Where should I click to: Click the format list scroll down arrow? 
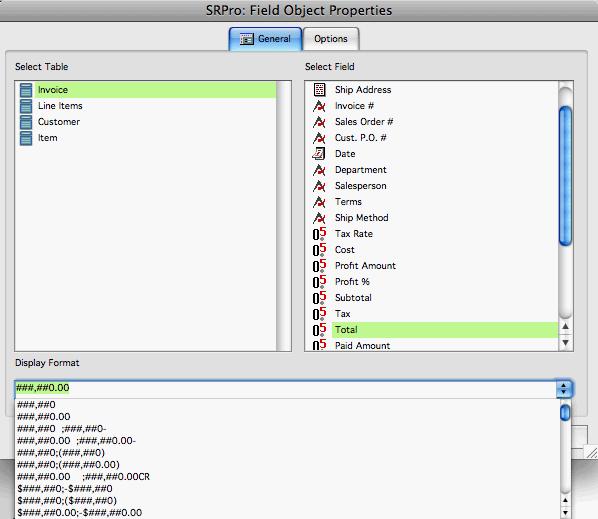click(x=565, y=513)
